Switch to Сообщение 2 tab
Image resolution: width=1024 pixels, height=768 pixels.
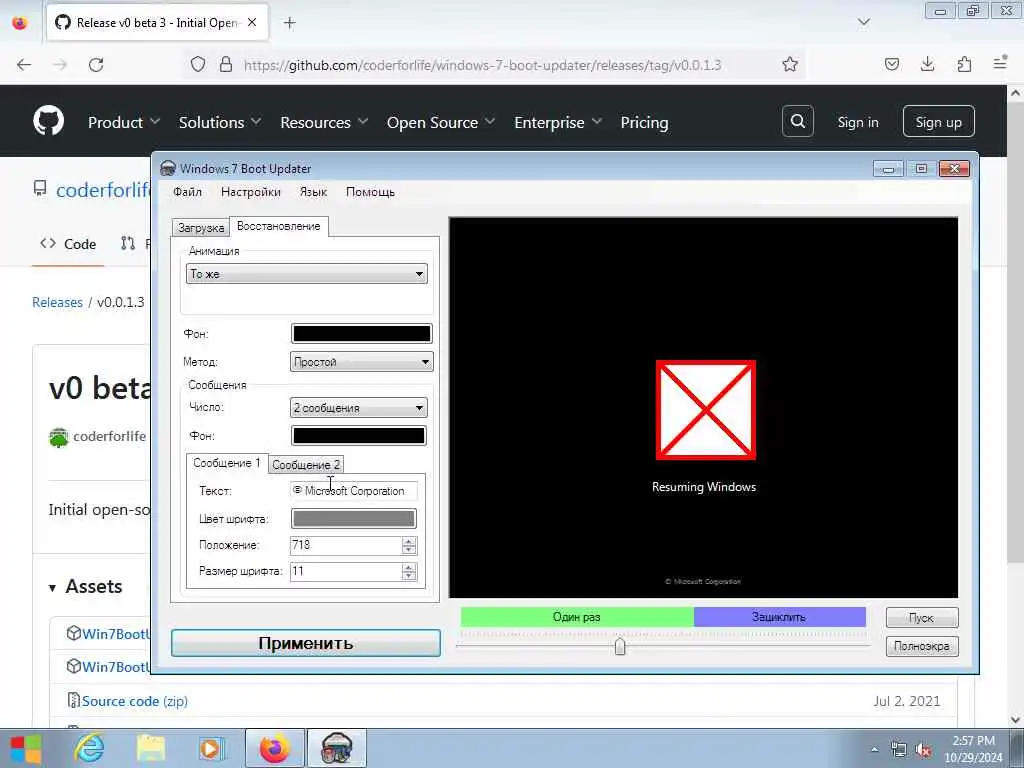pyautogui.click(x=306, y=464)
